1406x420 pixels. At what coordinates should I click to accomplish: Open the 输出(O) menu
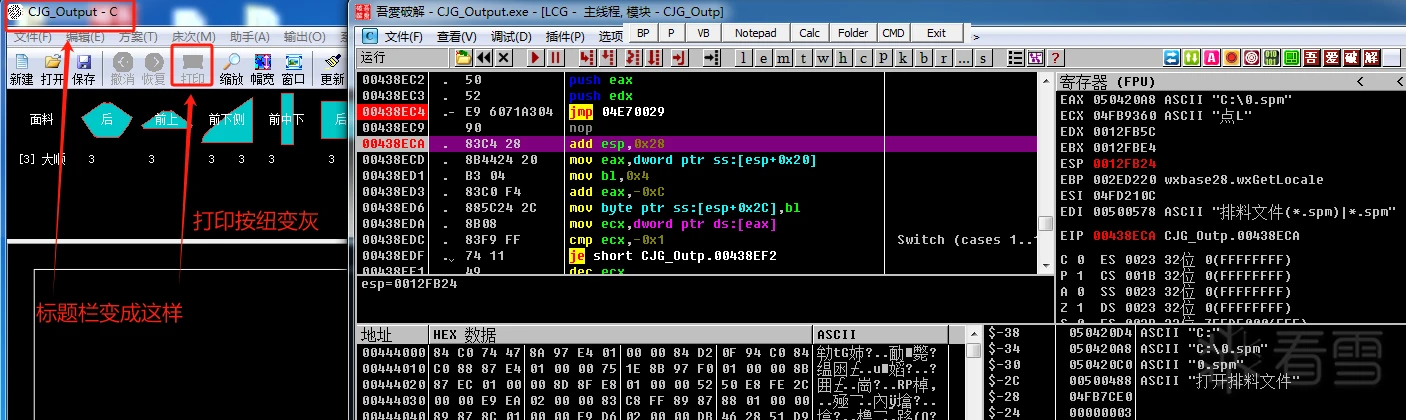point(304,37)
